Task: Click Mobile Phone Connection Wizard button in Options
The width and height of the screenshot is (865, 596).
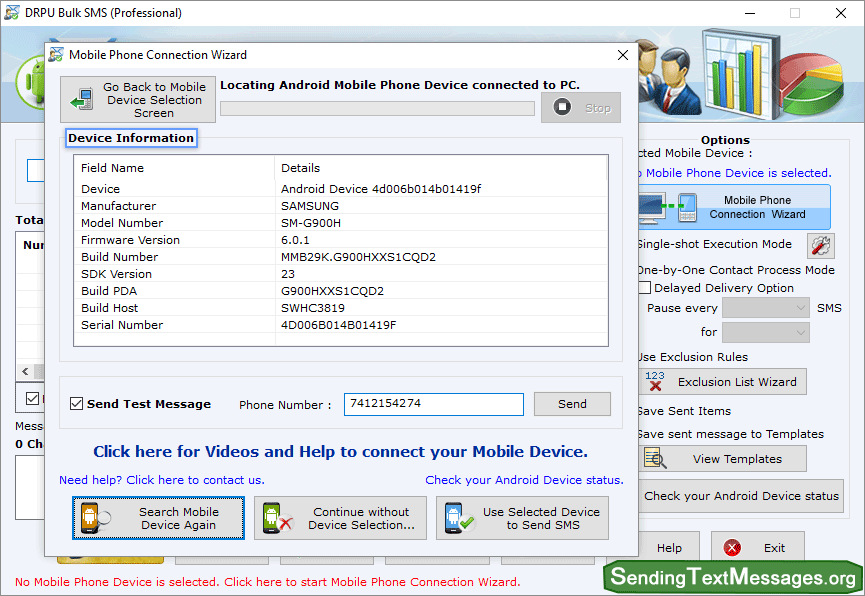Action: pyautogui.click(x=735, y=207)
